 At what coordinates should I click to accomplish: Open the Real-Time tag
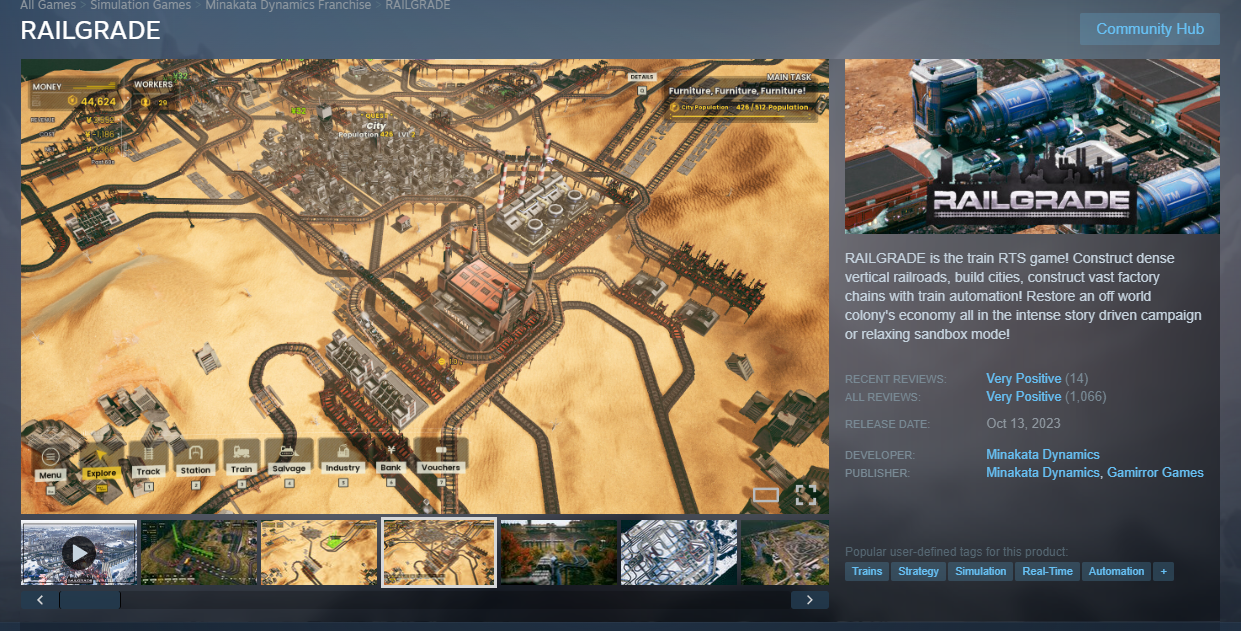click(x=1047, y=571)
